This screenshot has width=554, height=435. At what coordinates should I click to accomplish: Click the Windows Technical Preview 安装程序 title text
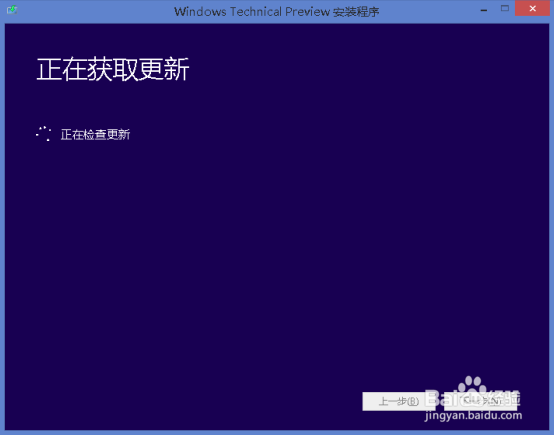click(x=277, y=12)
